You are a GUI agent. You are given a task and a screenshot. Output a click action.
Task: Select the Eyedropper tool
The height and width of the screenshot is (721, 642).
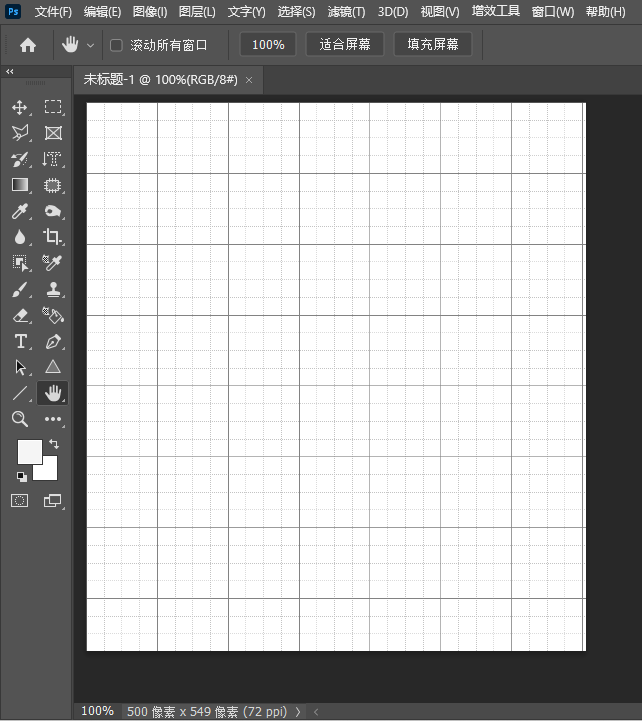tap(20, 212)
